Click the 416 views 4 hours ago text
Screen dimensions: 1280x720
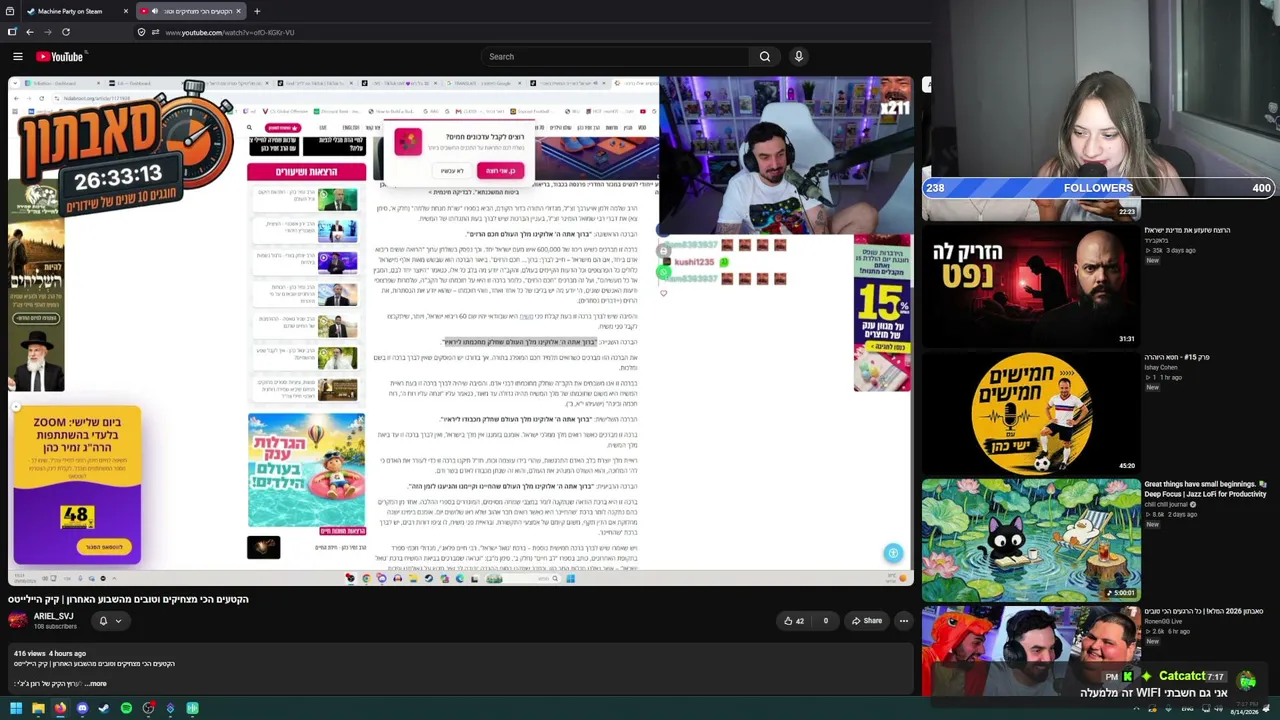pos(50,653)
